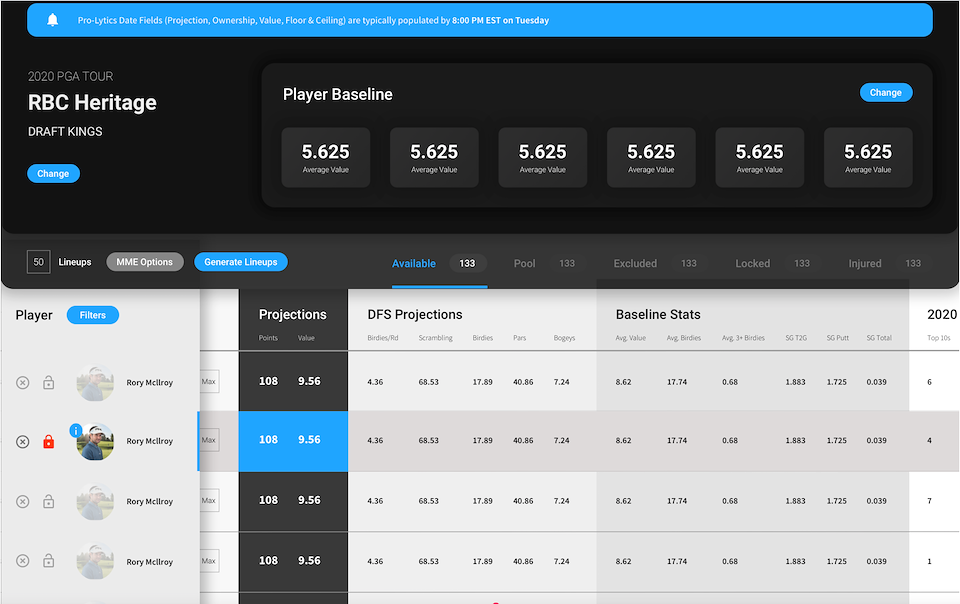This screenshot has height=604, width=960.
Task: Sort by the SG T2G column header
Action: 796,338
